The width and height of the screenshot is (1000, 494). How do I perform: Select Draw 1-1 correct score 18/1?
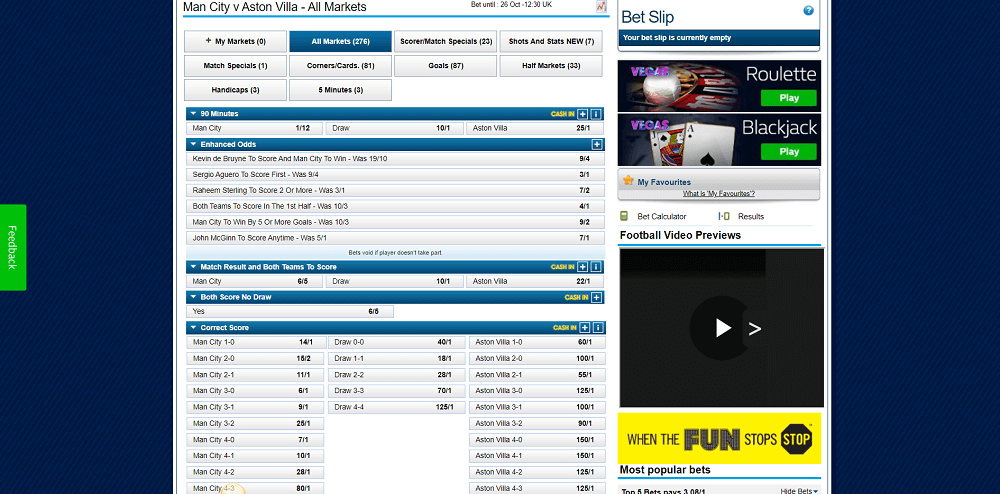(397, 358)
